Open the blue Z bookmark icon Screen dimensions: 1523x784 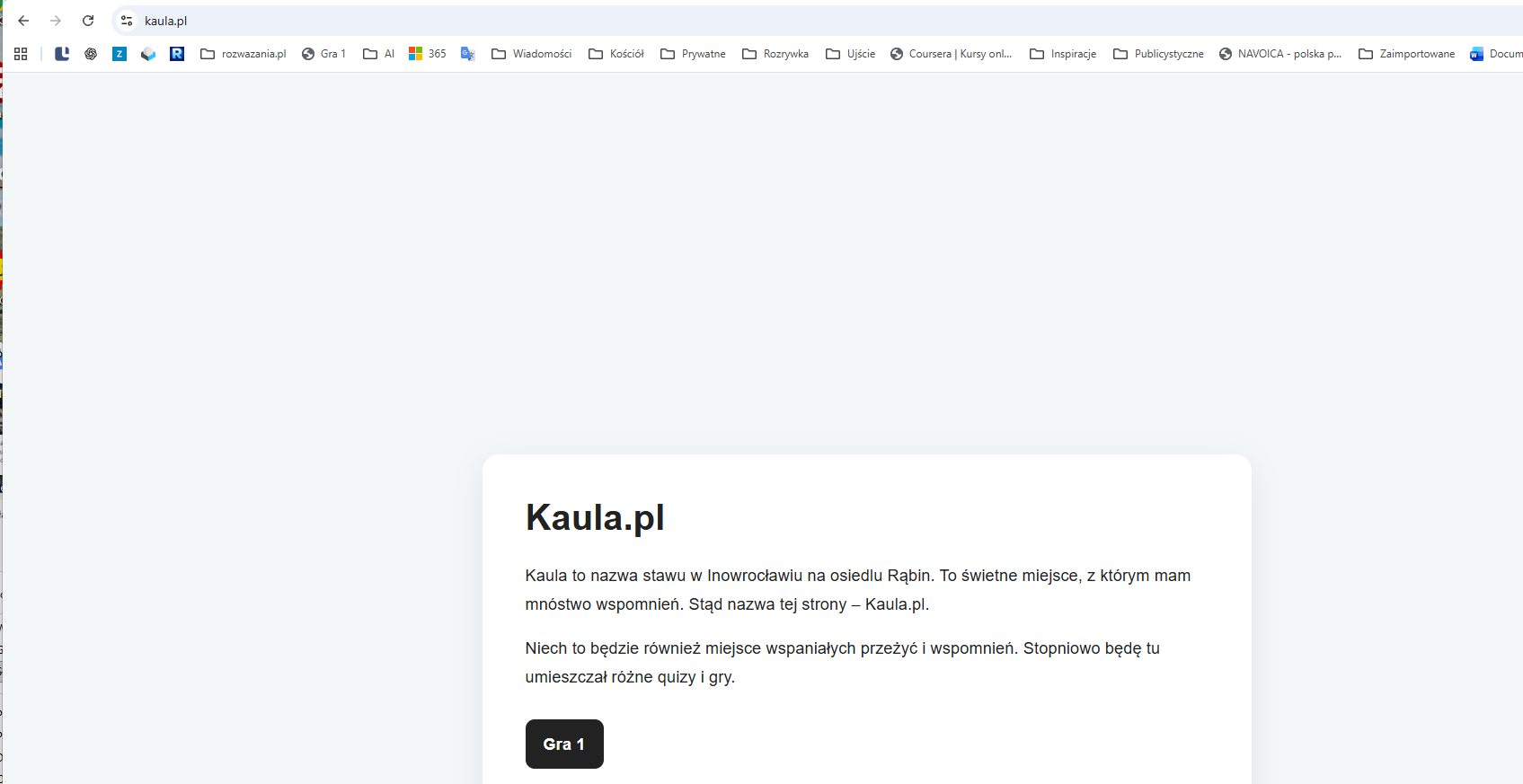click(x=120, y=54)
